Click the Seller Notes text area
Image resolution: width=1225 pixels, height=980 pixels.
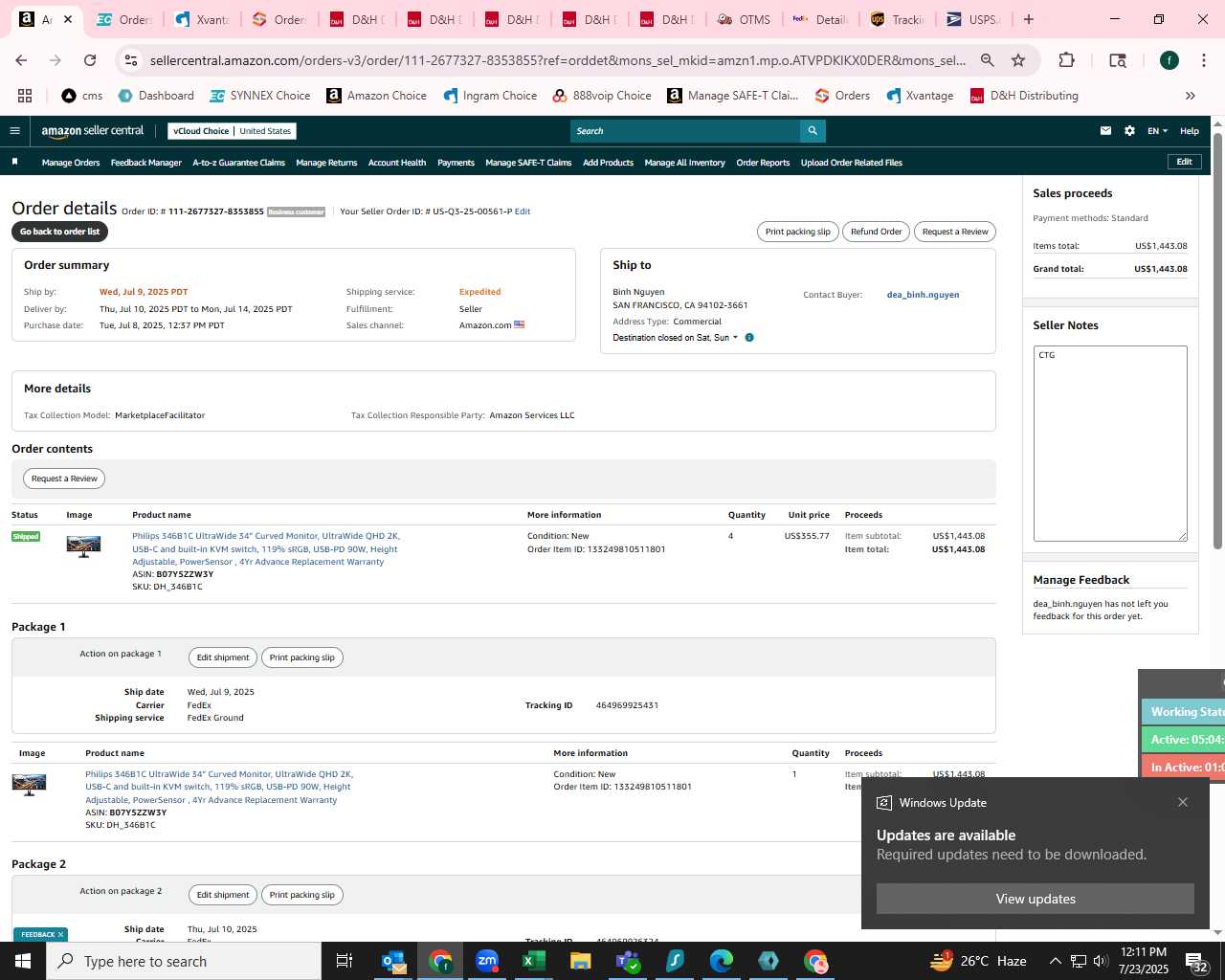tap(1110, 444)
